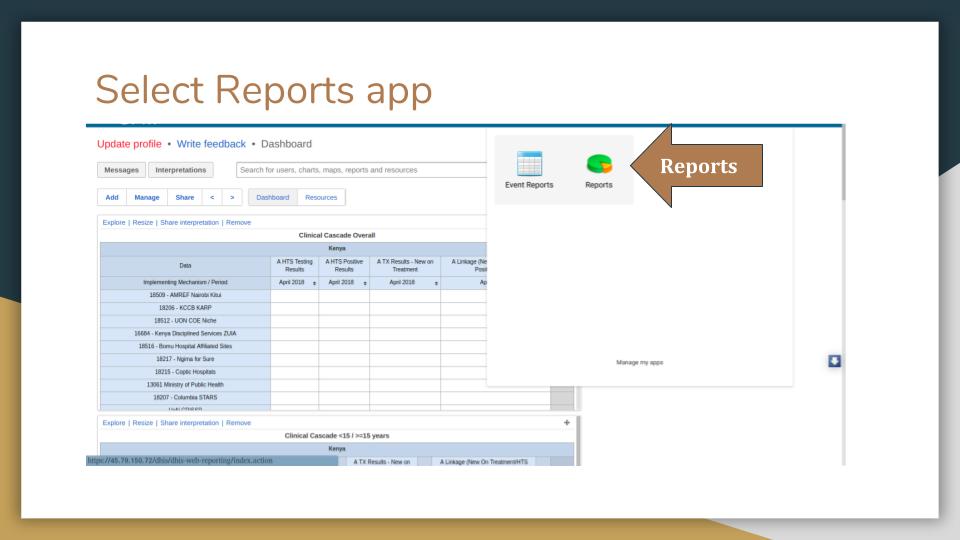Open the Reports app pie chart icon

[x=599, y=164]
